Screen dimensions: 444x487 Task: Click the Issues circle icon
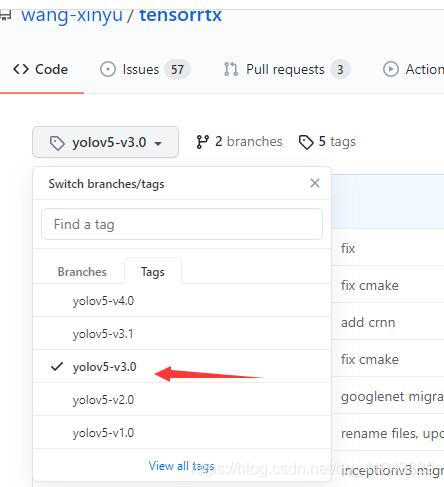(x=108, y=69)
